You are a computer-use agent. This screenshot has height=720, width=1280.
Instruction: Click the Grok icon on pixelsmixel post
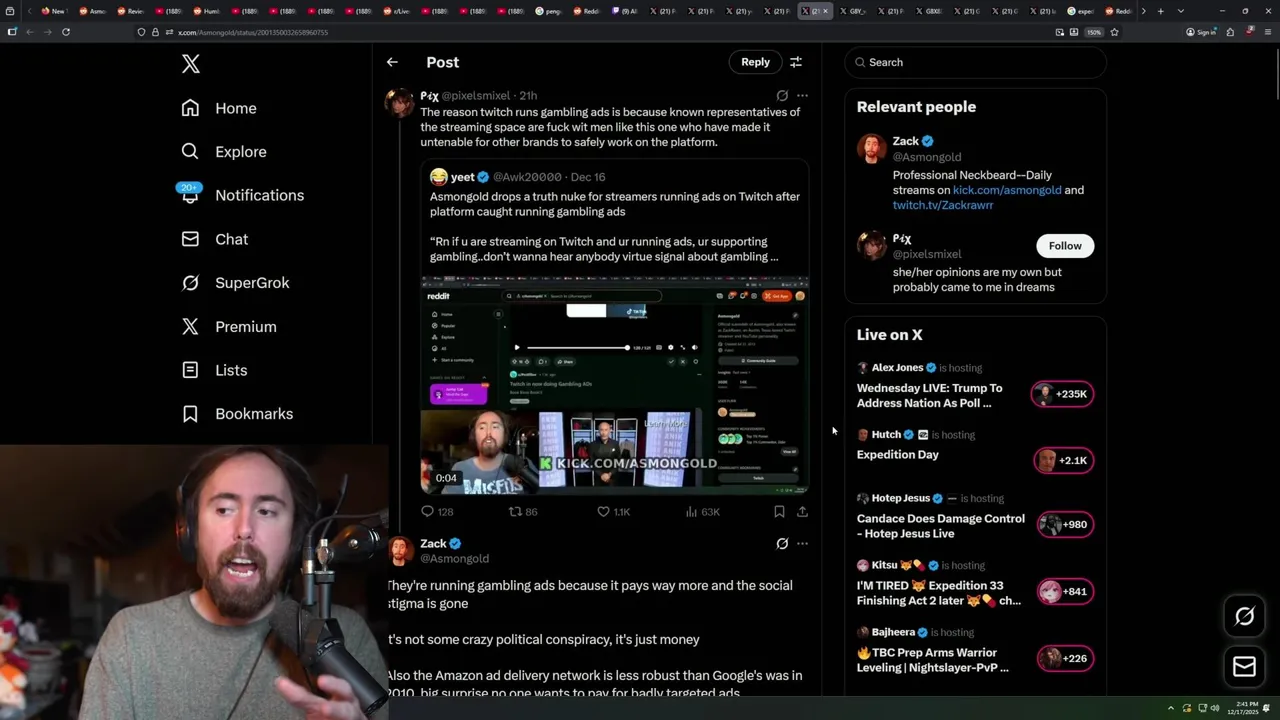point(782,96)
